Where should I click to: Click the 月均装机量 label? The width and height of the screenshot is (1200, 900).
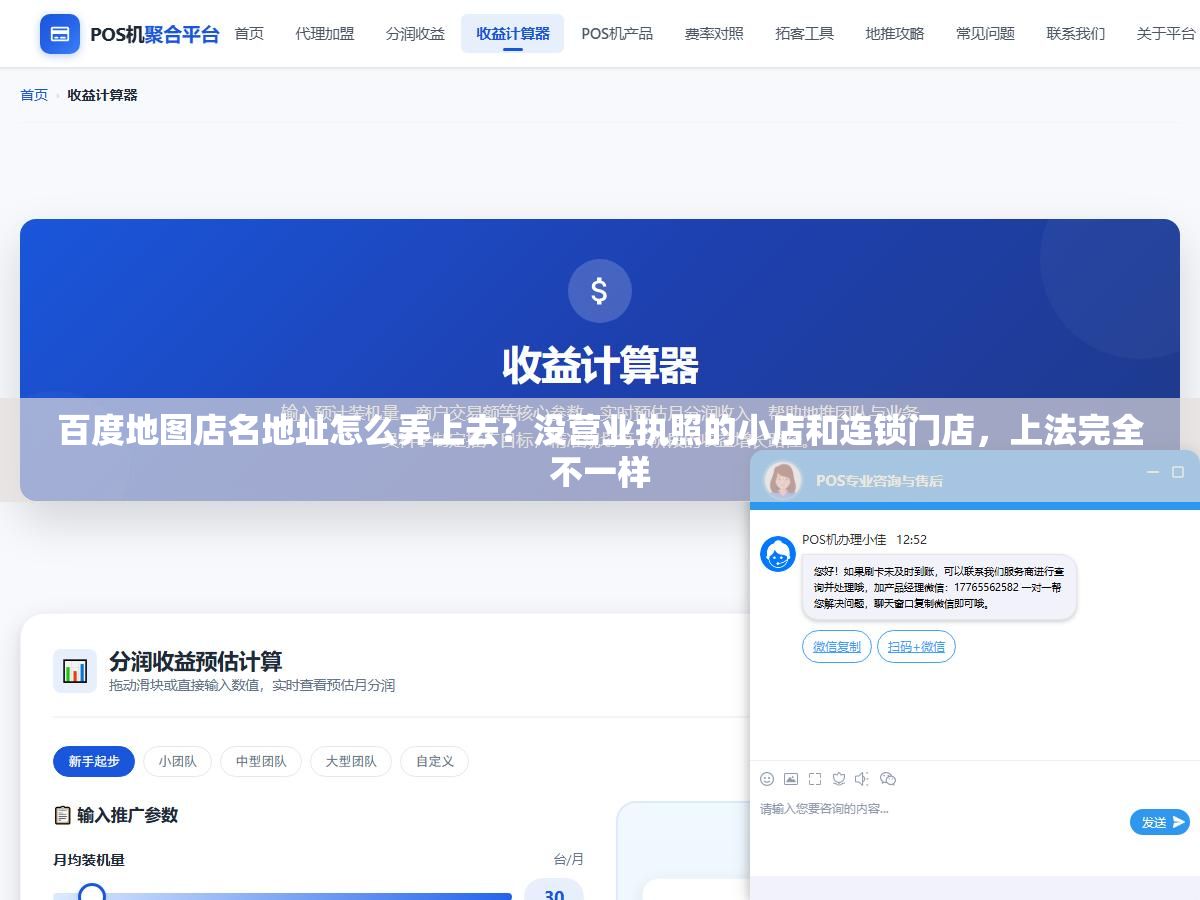point(89,859)
